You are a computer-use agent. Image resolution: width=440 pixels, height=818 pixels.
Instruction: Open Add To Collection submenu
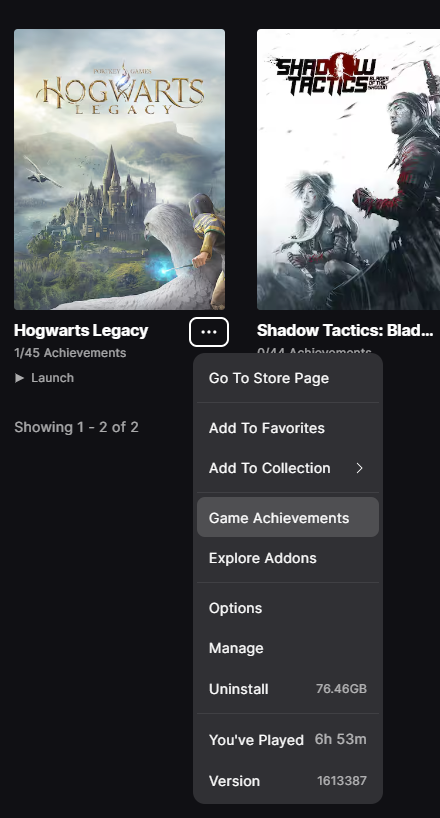click(288, 468)
